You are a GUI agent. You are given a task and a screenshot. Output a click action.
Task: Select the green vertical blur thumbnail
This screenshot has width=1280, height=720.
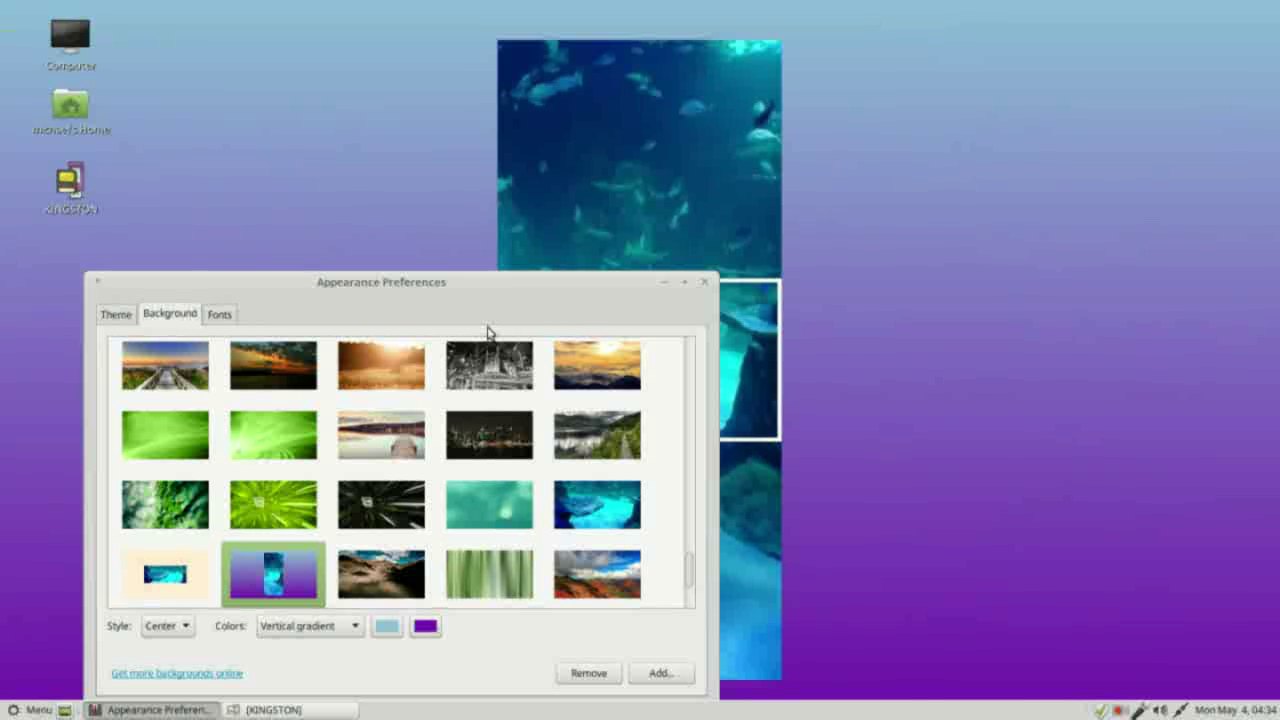(489, 575)
